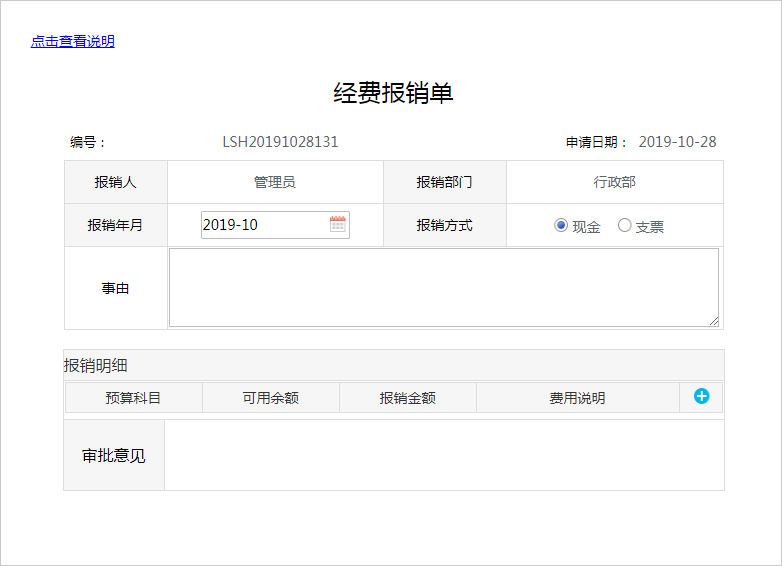The height and width of the screenshot is (566, 782).
Task: Open the 点击查看说明 link
Action: pyautogui.click(x=72, y=41)
